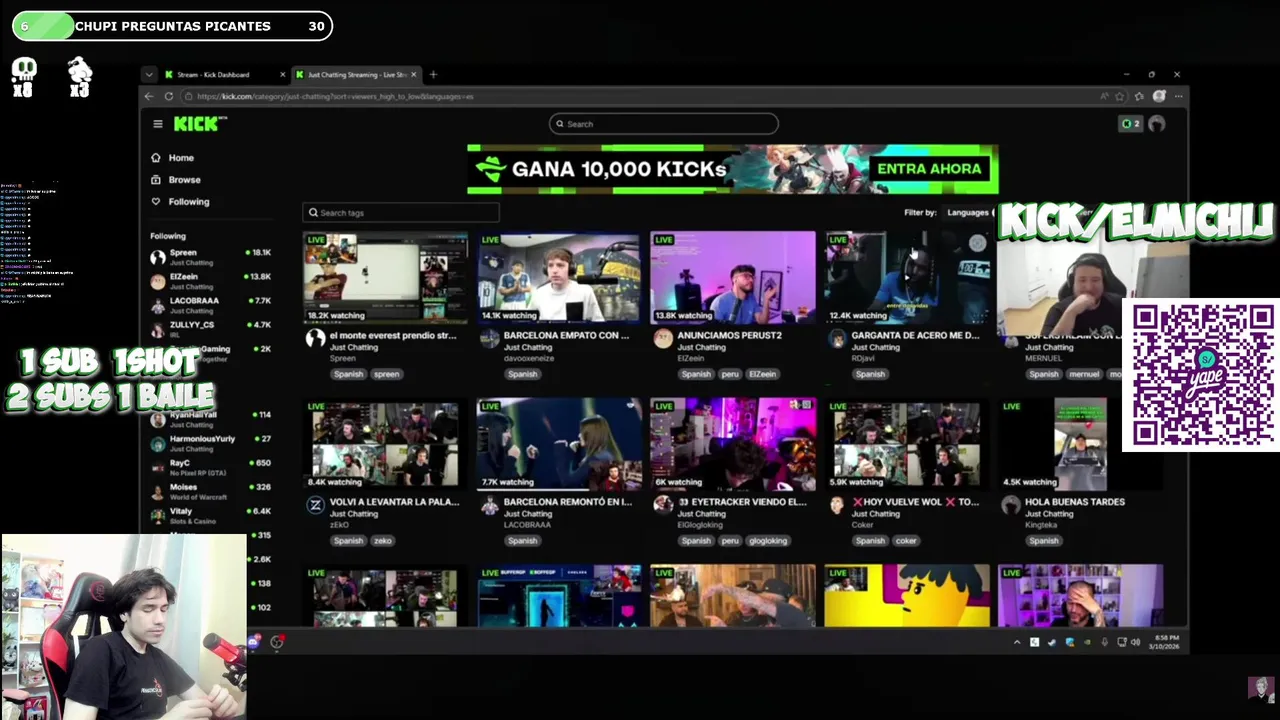This screenshot has width=1280, height=720.
Task: Open the stream thumbnail with 7.7K watching
Action: click(x=559, y=444)
